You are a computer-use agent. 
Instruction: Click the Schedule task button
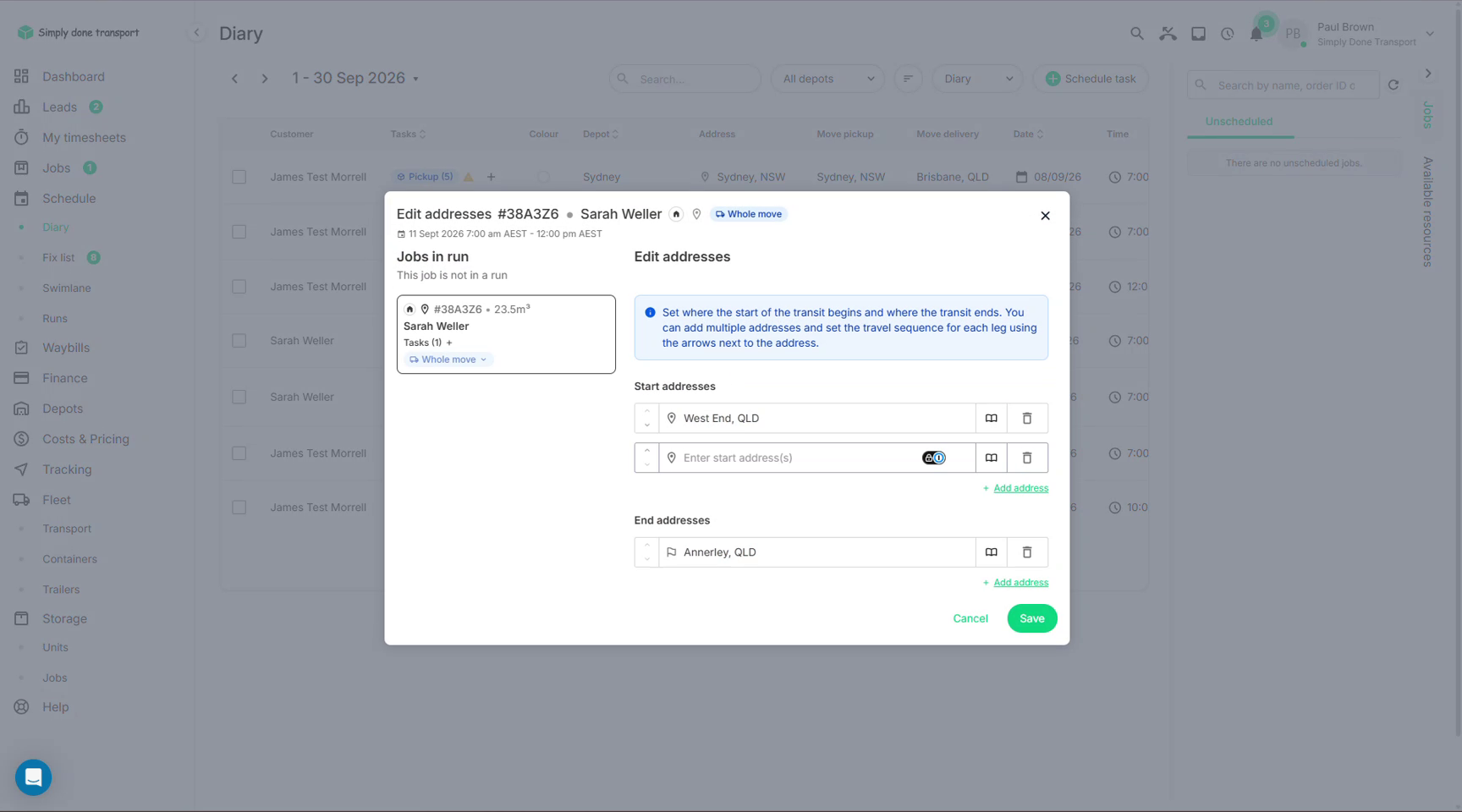[x=1090, y=79]
